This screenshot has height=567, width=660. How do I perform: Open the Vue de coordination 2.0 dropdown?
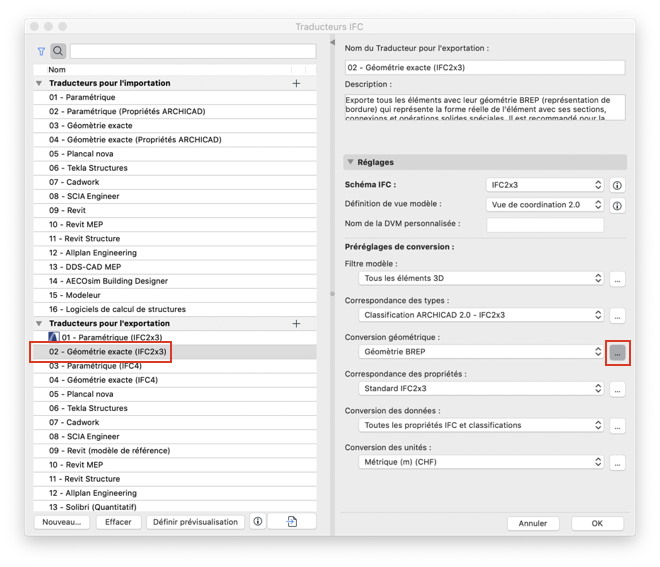[x=545, y=205]
